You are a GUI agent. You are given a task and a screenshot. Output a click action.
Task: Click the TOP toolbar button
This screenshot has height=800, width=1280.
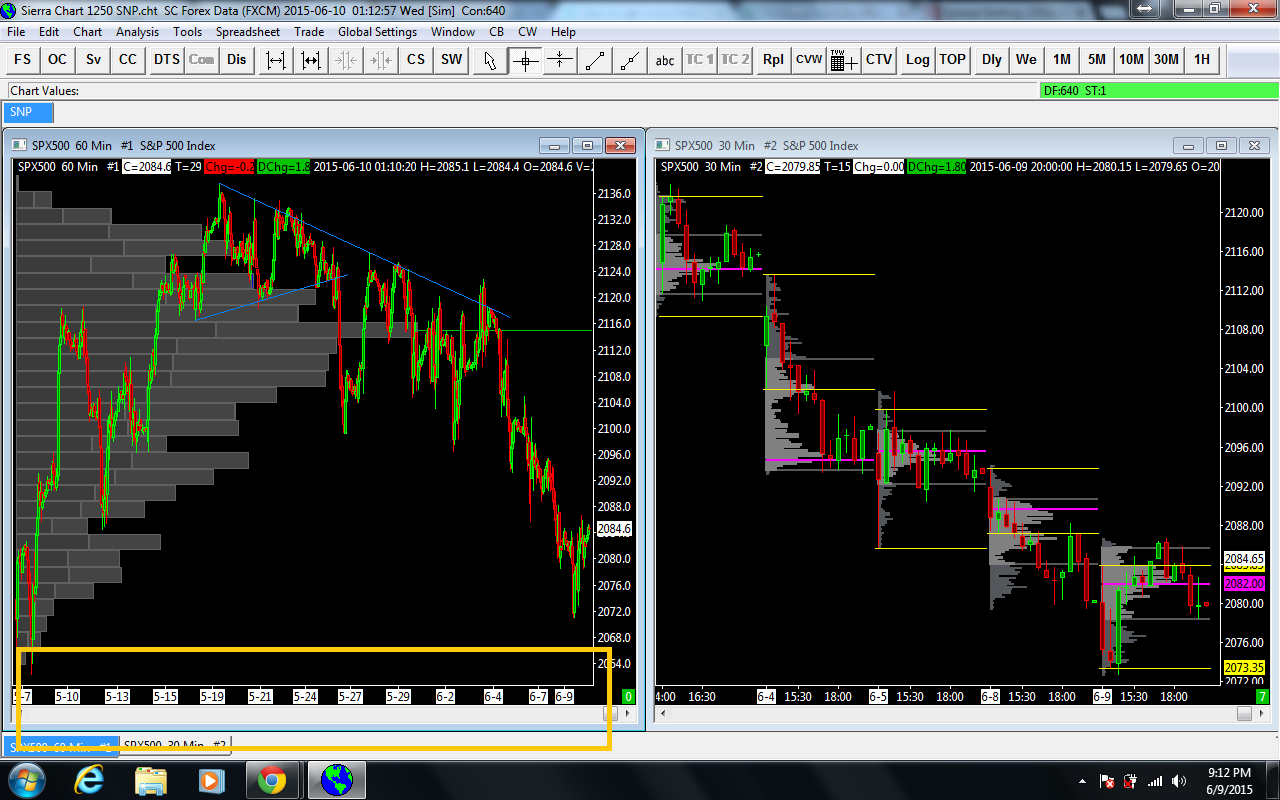coord(952,59)
